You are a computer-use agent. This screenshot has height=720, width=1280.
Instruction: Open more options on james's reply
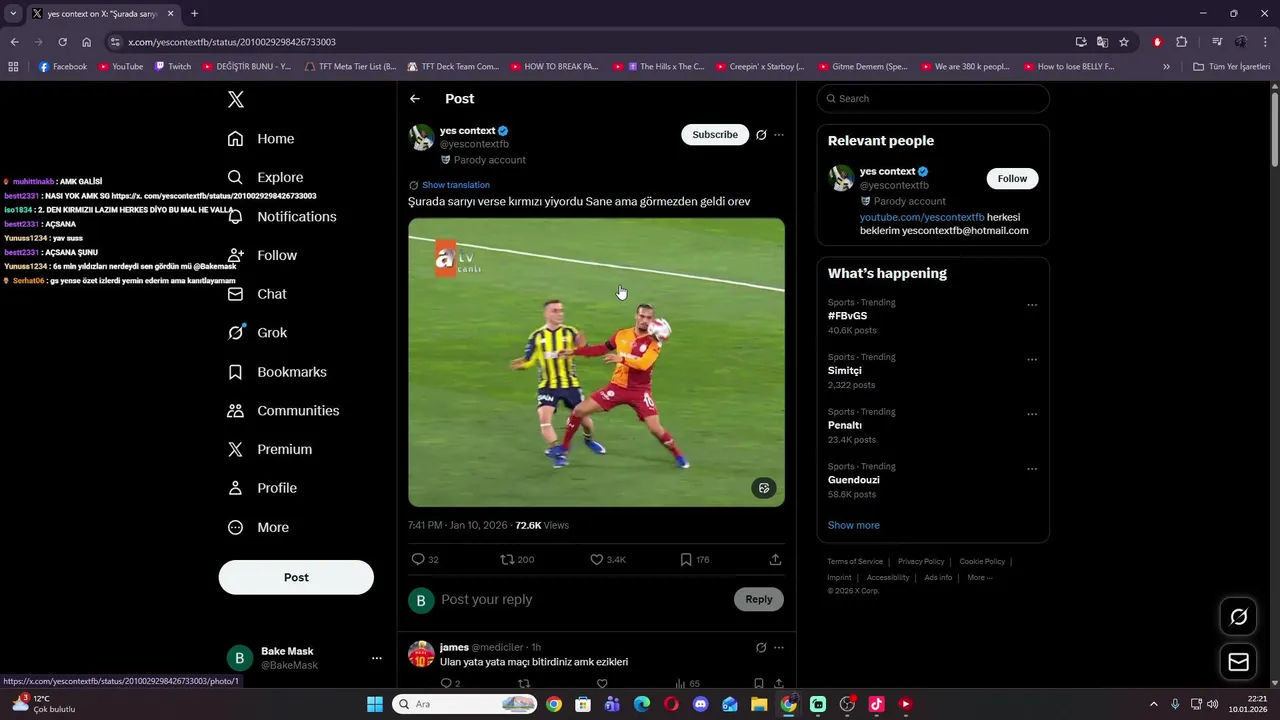point(779,648)
